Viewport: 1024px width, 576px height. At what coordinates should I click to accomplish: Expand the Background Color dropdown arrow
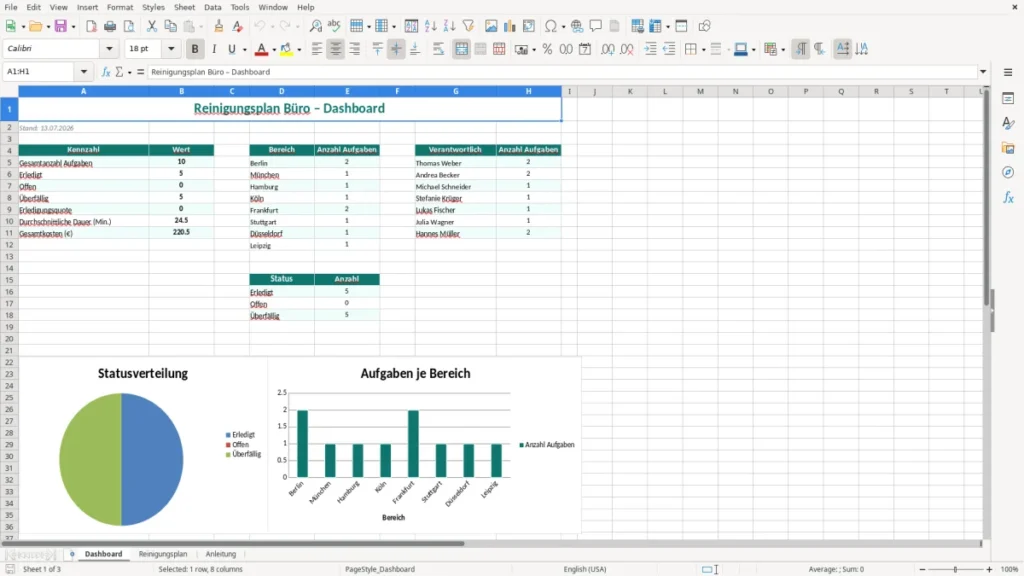click(299, 50)
